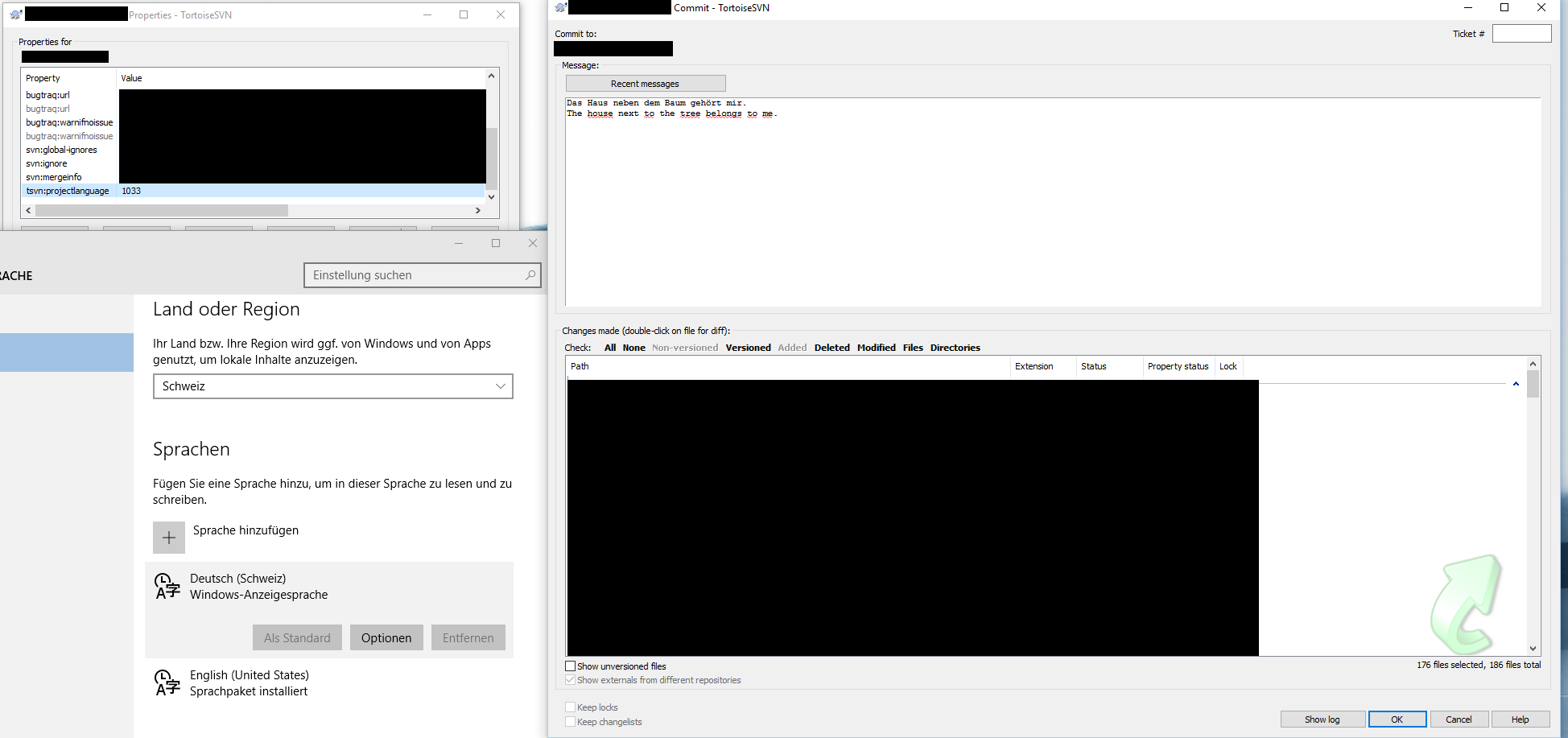This screenshot has width=1568, height=738.
Task: Click the Einstellung suchen search field
Action: (423, 275)
